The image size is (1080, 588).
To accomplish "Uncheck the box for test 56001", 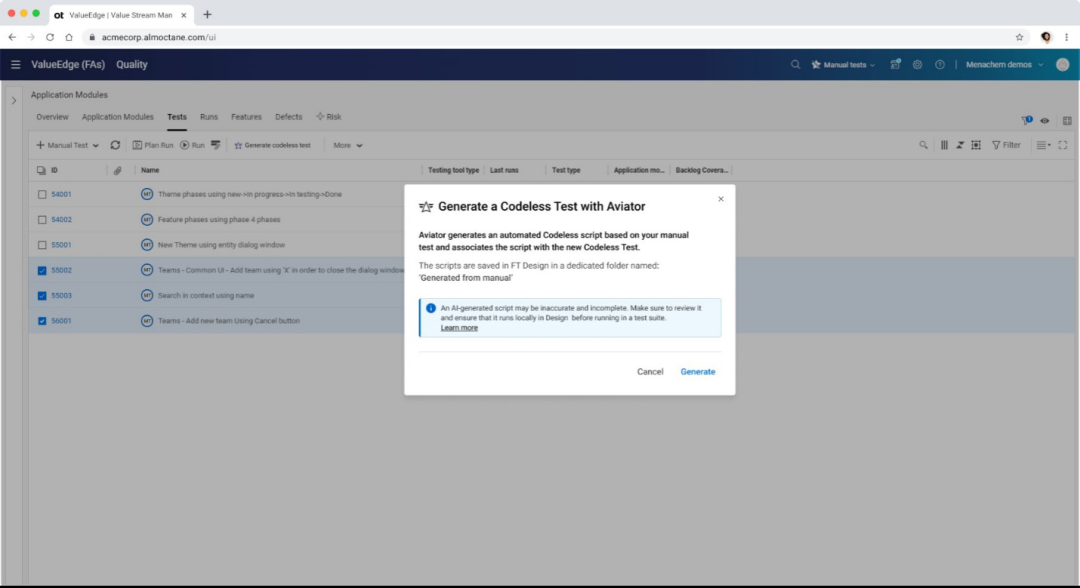I will (x=42, y=321).
